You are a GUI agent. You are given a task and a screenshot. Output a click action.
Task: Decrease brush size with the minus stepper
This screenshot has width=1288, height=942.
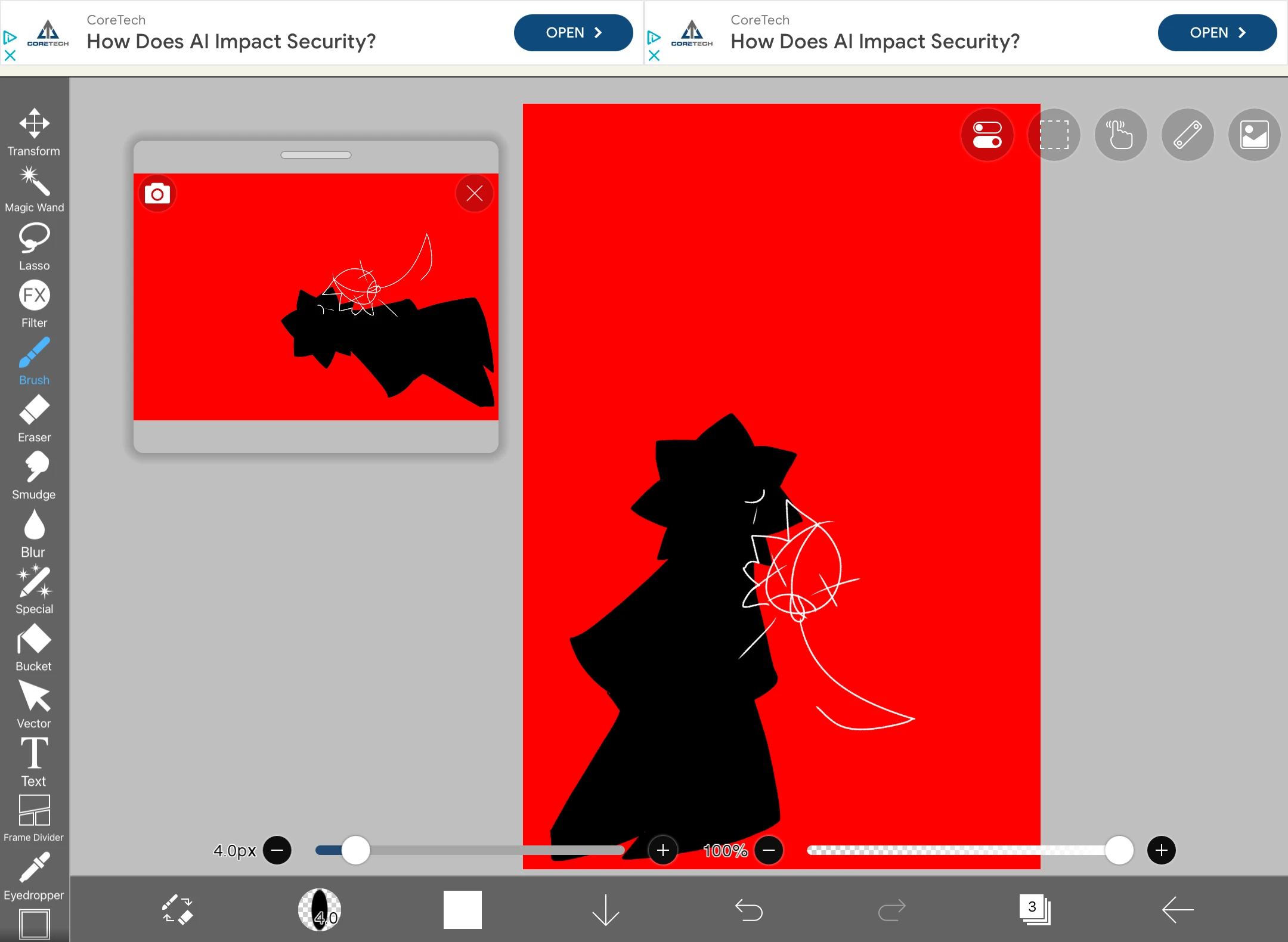coord(277,851)
